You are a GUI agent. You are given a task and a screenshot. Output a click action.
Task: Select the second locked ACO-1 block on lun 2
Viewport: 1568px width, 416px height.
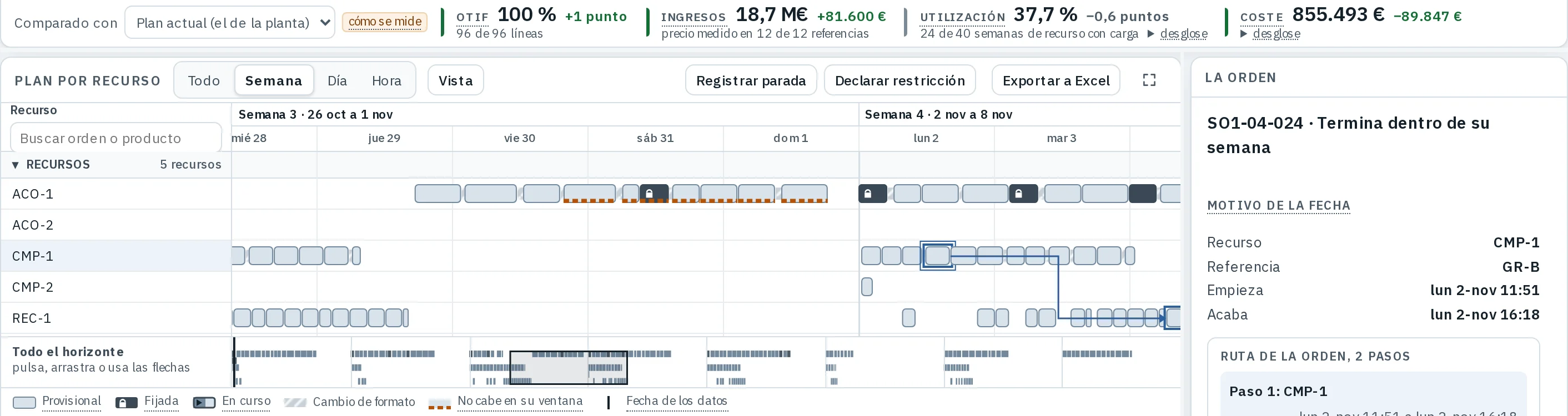(1023, 194)
